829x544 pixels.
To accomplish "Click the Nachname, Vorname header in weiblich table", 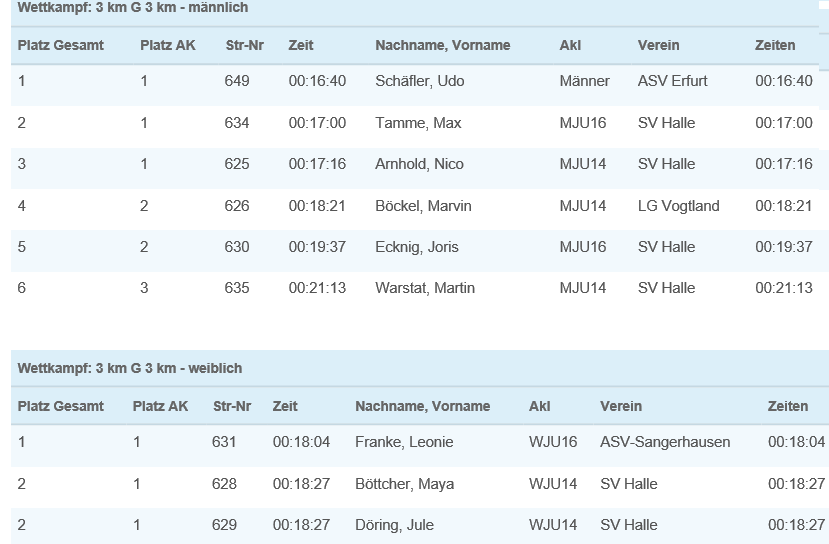I will (422, 406).
